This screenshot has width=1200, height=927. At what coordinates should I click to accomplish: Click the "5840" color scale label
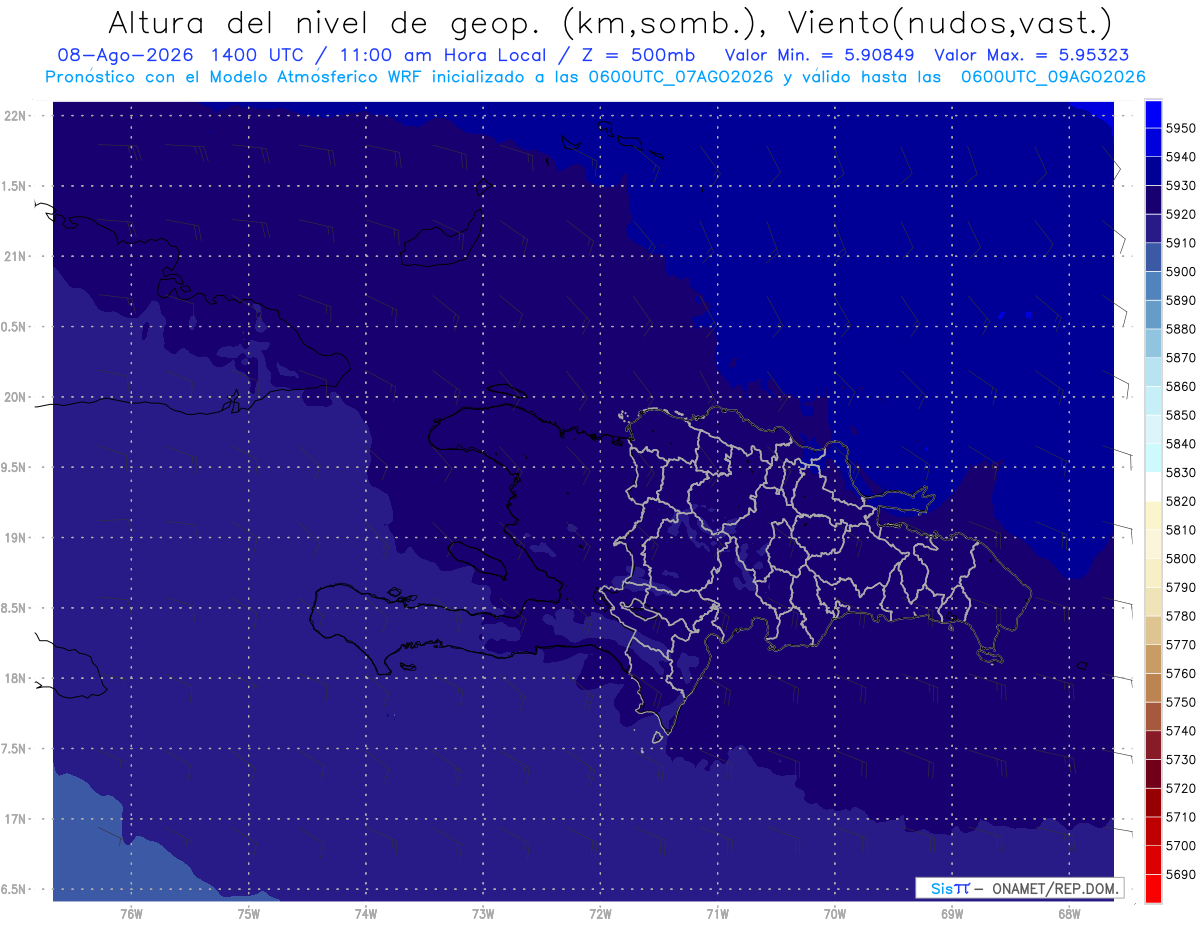coord(1180,444)
